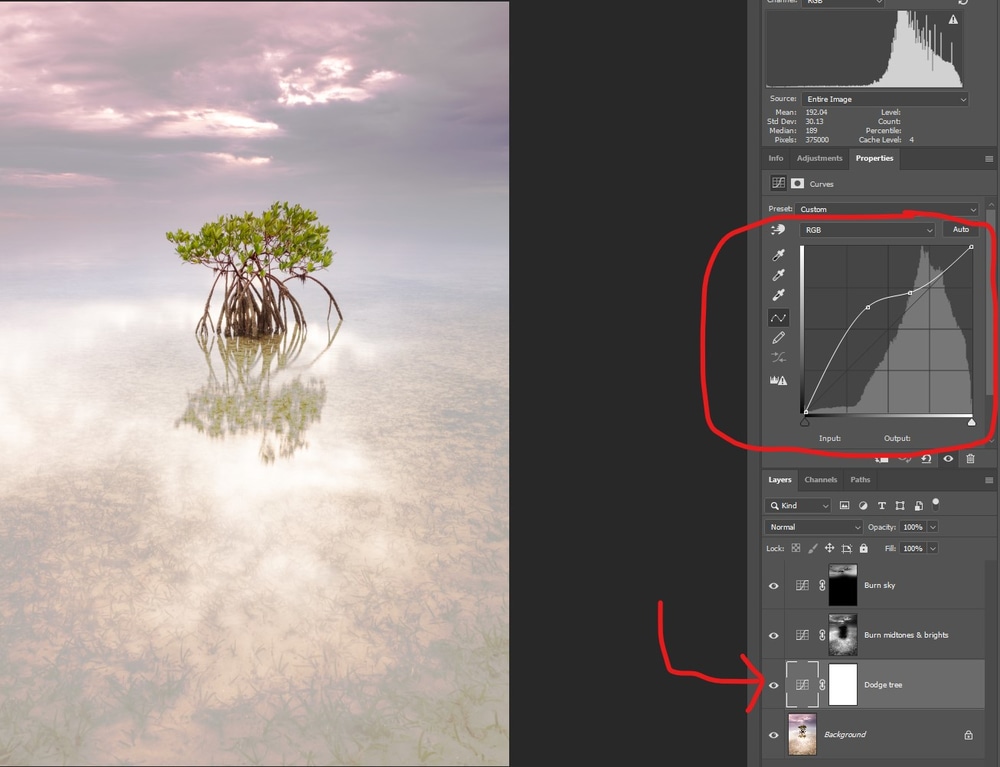Hide the Burn midtones & brights layer
Screen dimensions: 1000x767
coord(774,636)
